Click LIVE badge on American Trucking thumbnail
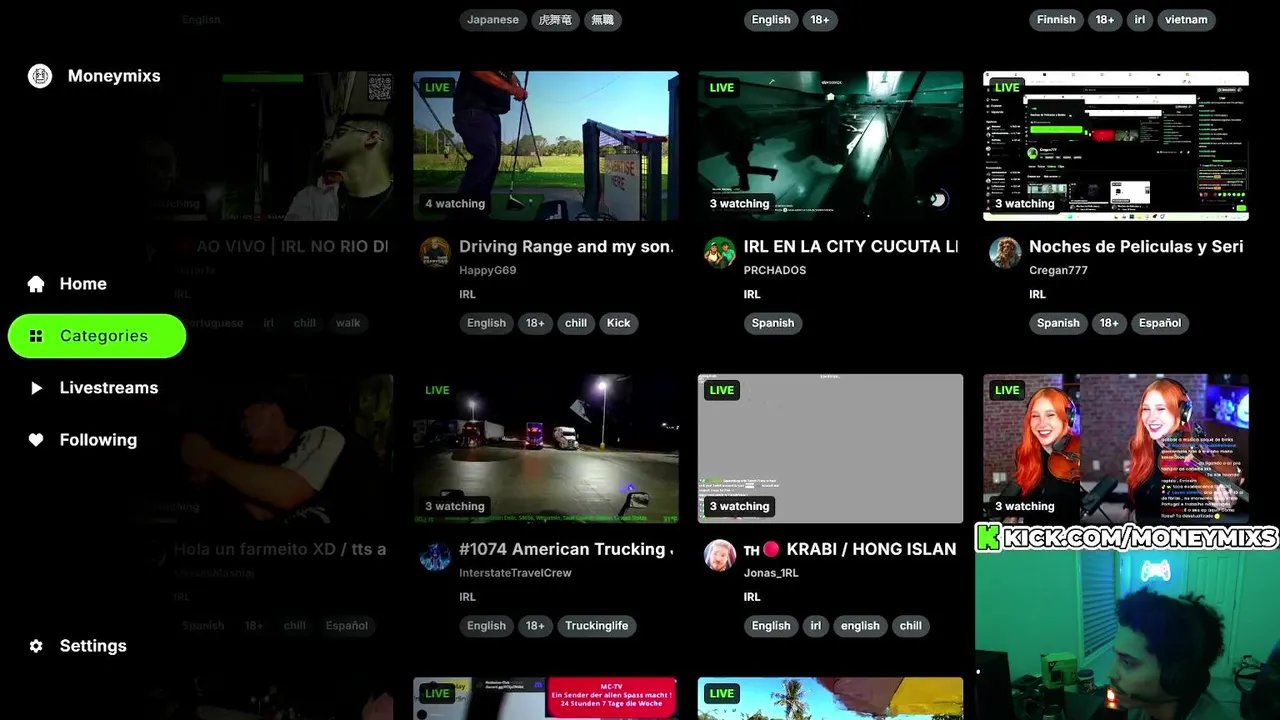The width and height of the screenshot is (1280, 720). click(437, 390)
